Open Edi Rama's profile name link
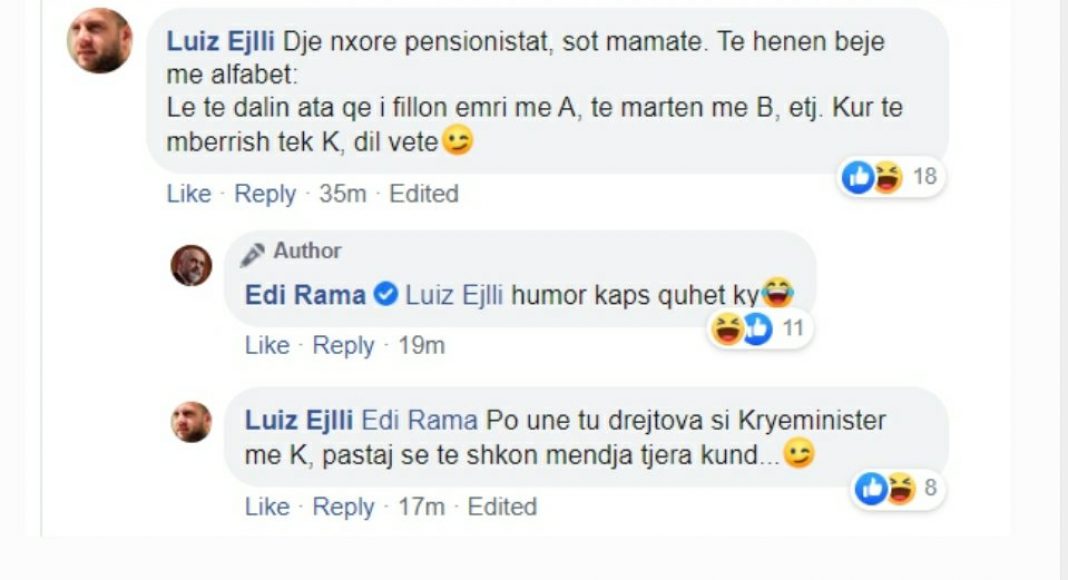The height and width of the screenshot is (580, 1068). [x=304, y=294]
